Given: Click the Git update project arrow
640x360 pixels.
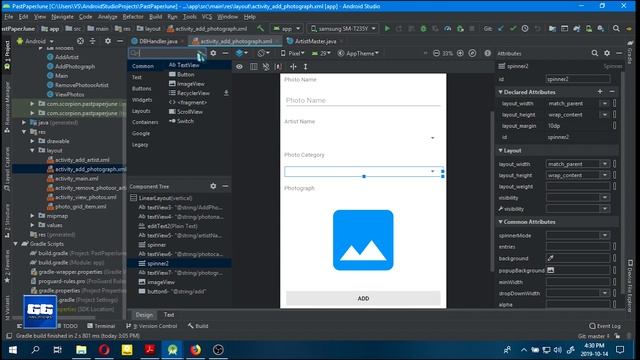Looking at the screenshot, I should [501, 29].
